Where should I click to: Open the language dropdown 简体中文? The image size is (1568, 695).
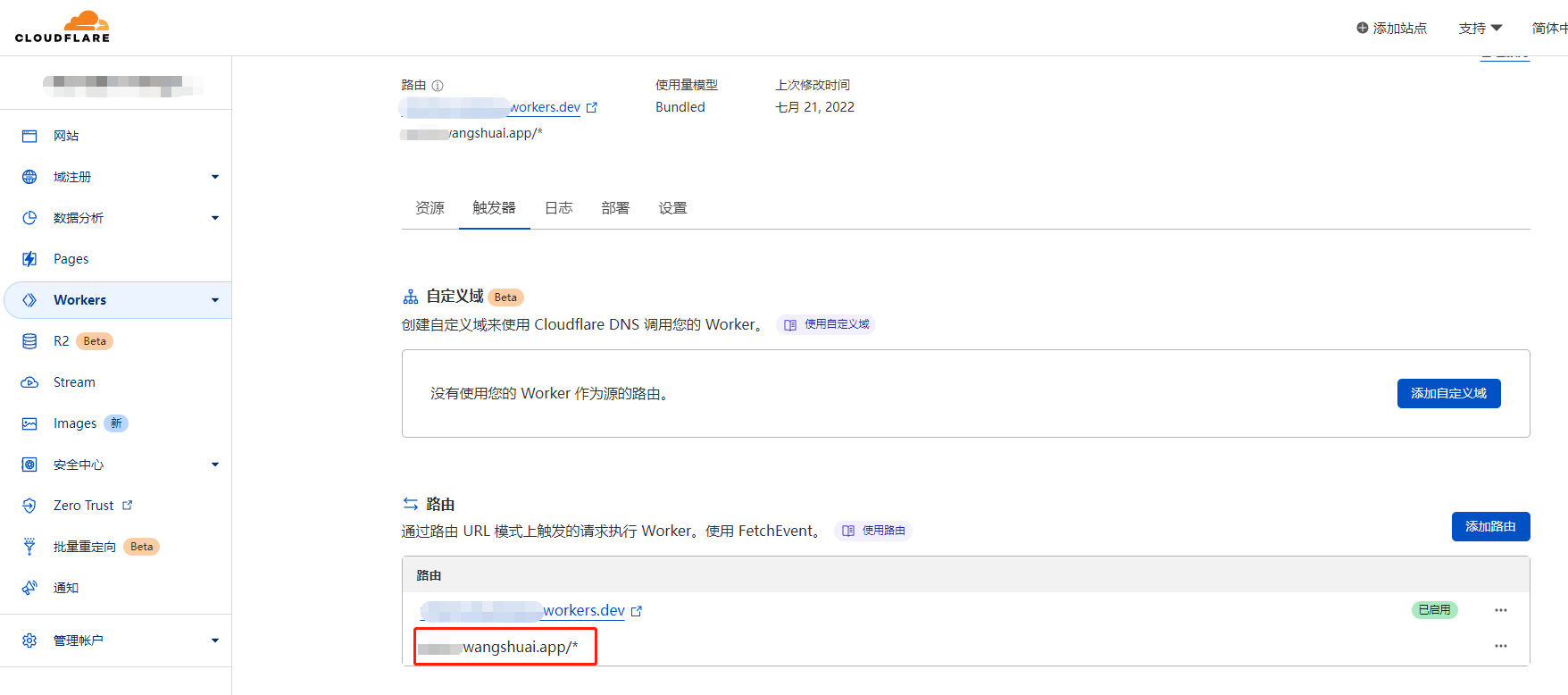point(1550,28)
